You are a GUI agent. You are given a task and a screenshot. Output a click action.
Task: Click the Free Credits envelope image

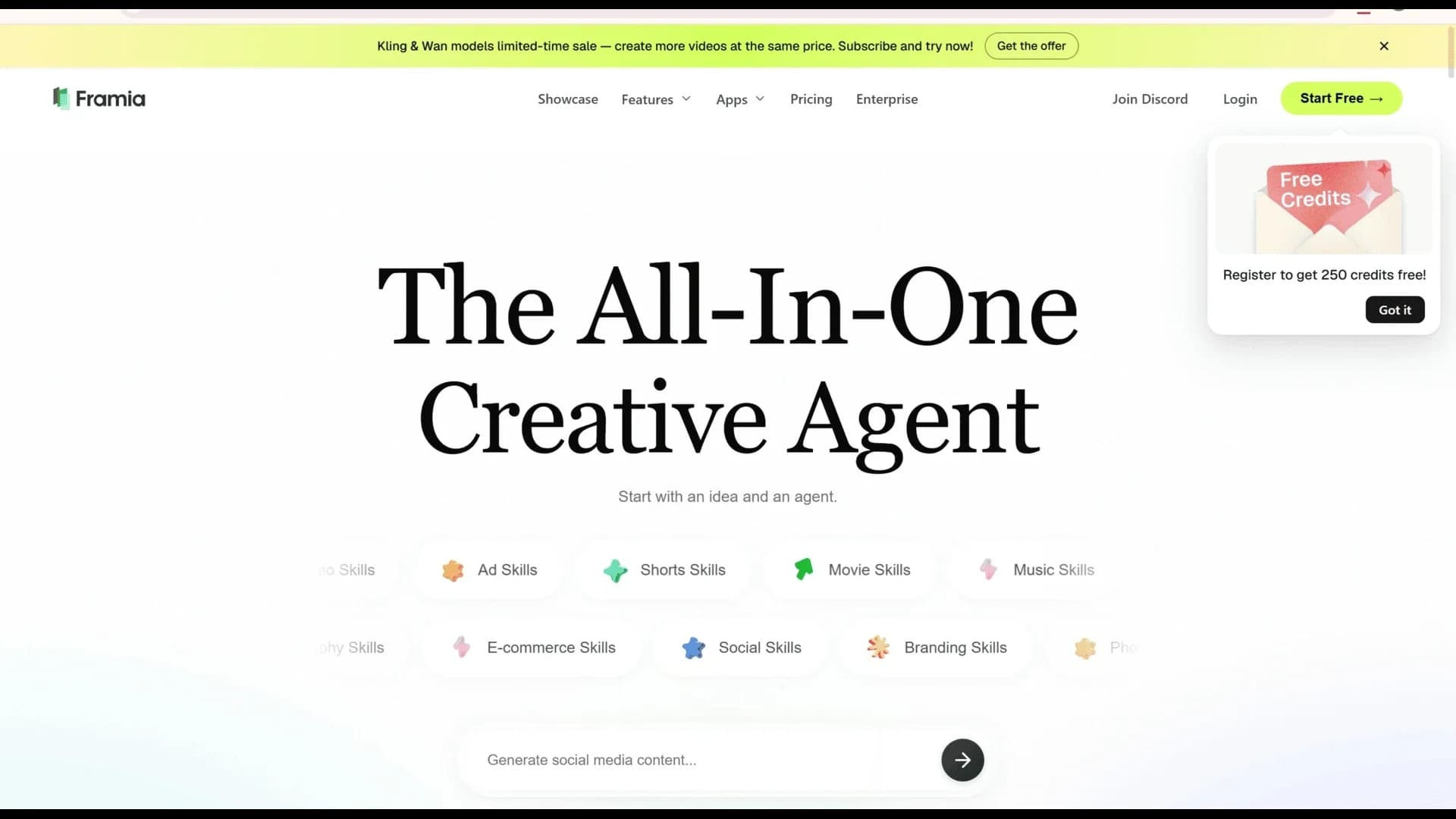tap(1324, 199)
